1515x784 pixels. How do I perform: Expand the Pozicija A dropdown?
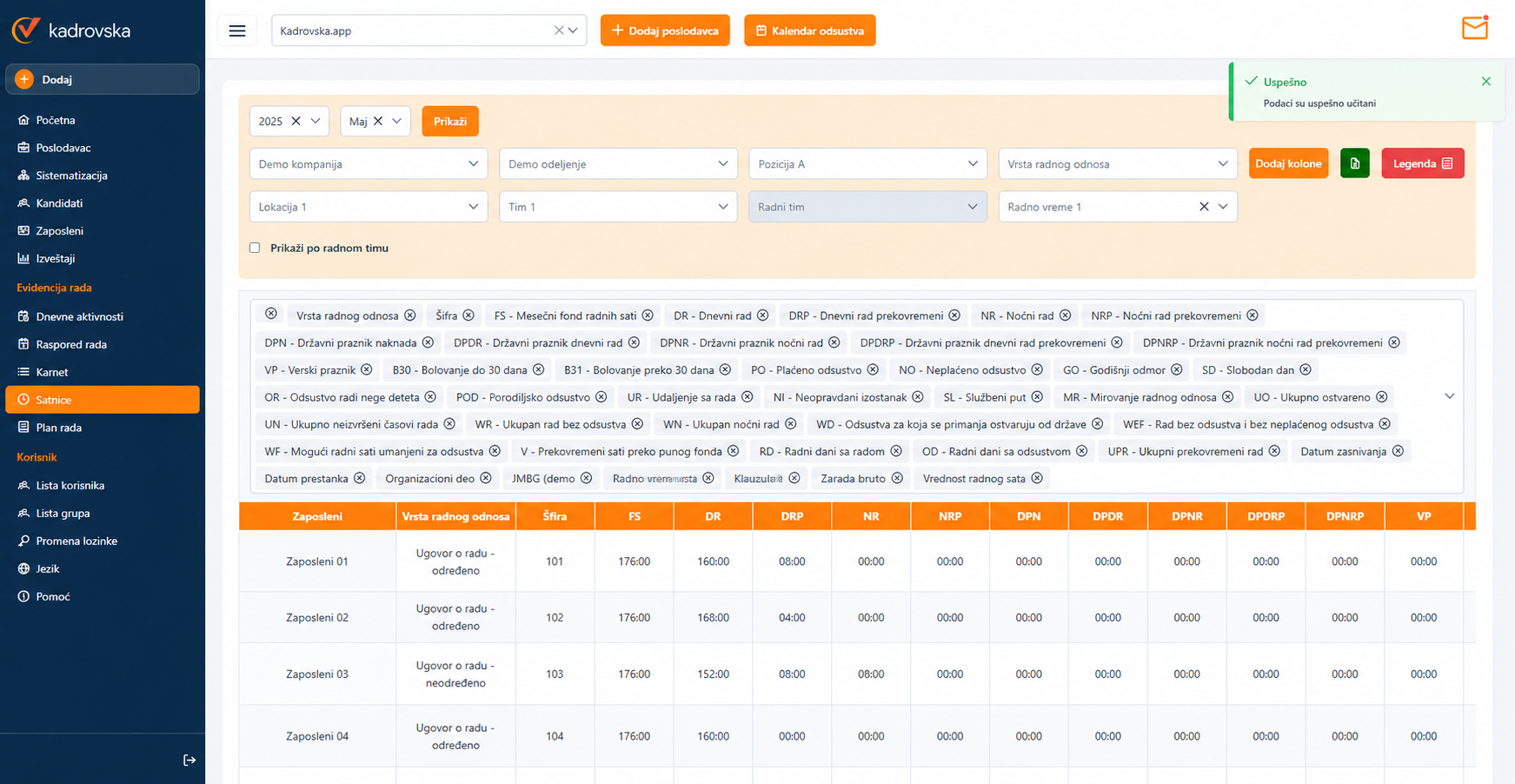coord(867,163)
